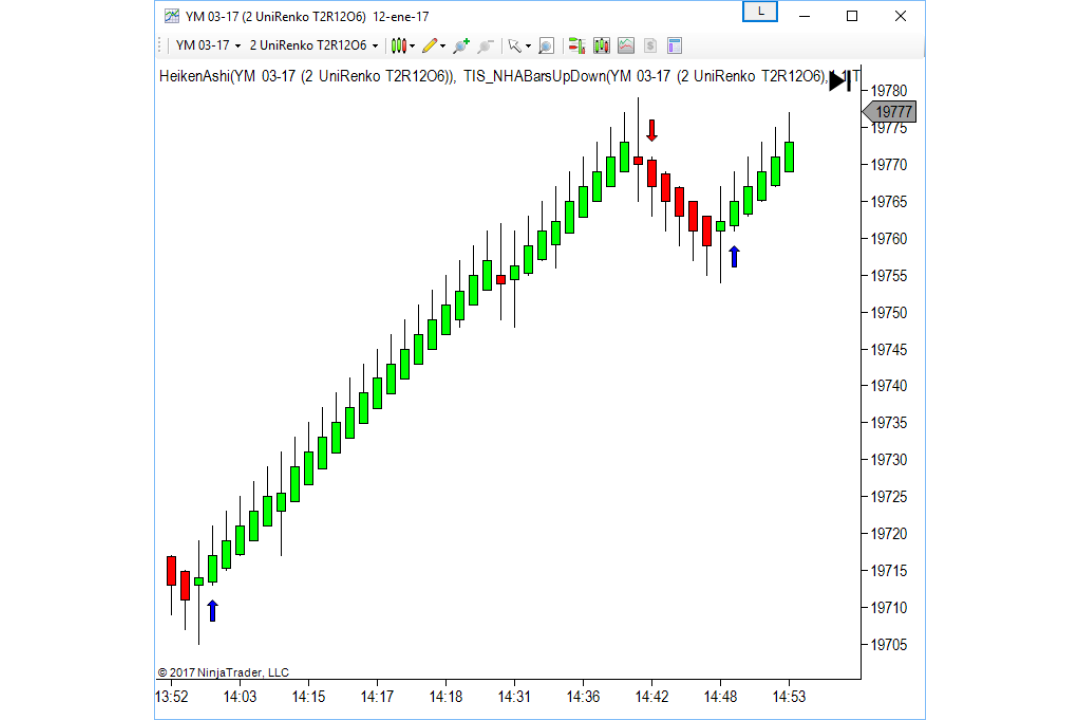Select the blue up arrow near 14:03

(212, 610)
